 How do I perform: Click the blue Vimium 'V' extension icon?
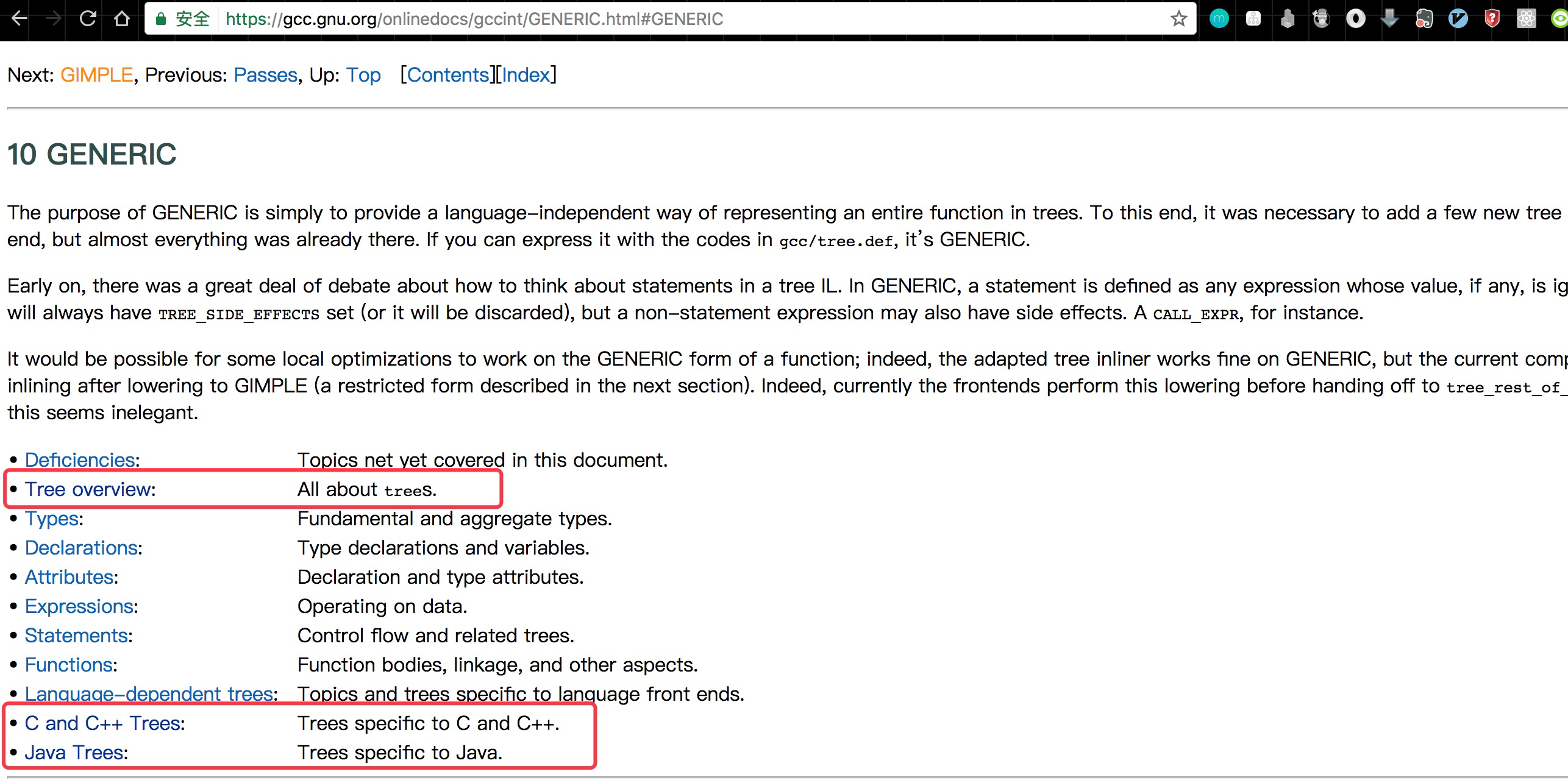(x=1458, y=19)
